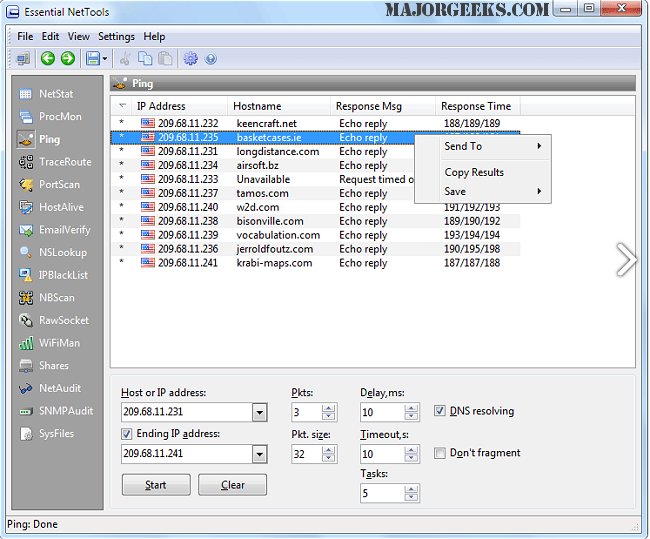Viewport: 650px width, 539px height.
Task: Open the ProcMon tool
Action: tap(50, 117)
